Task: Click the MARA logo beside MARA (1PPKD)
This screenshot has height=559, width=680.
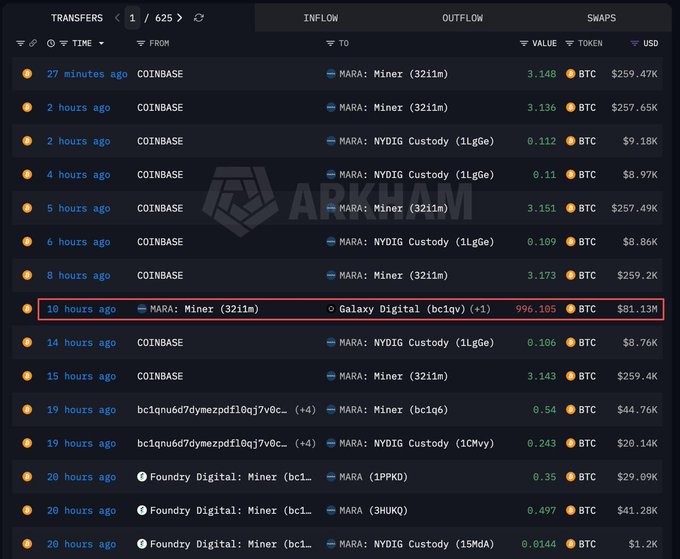Action: 331,477
